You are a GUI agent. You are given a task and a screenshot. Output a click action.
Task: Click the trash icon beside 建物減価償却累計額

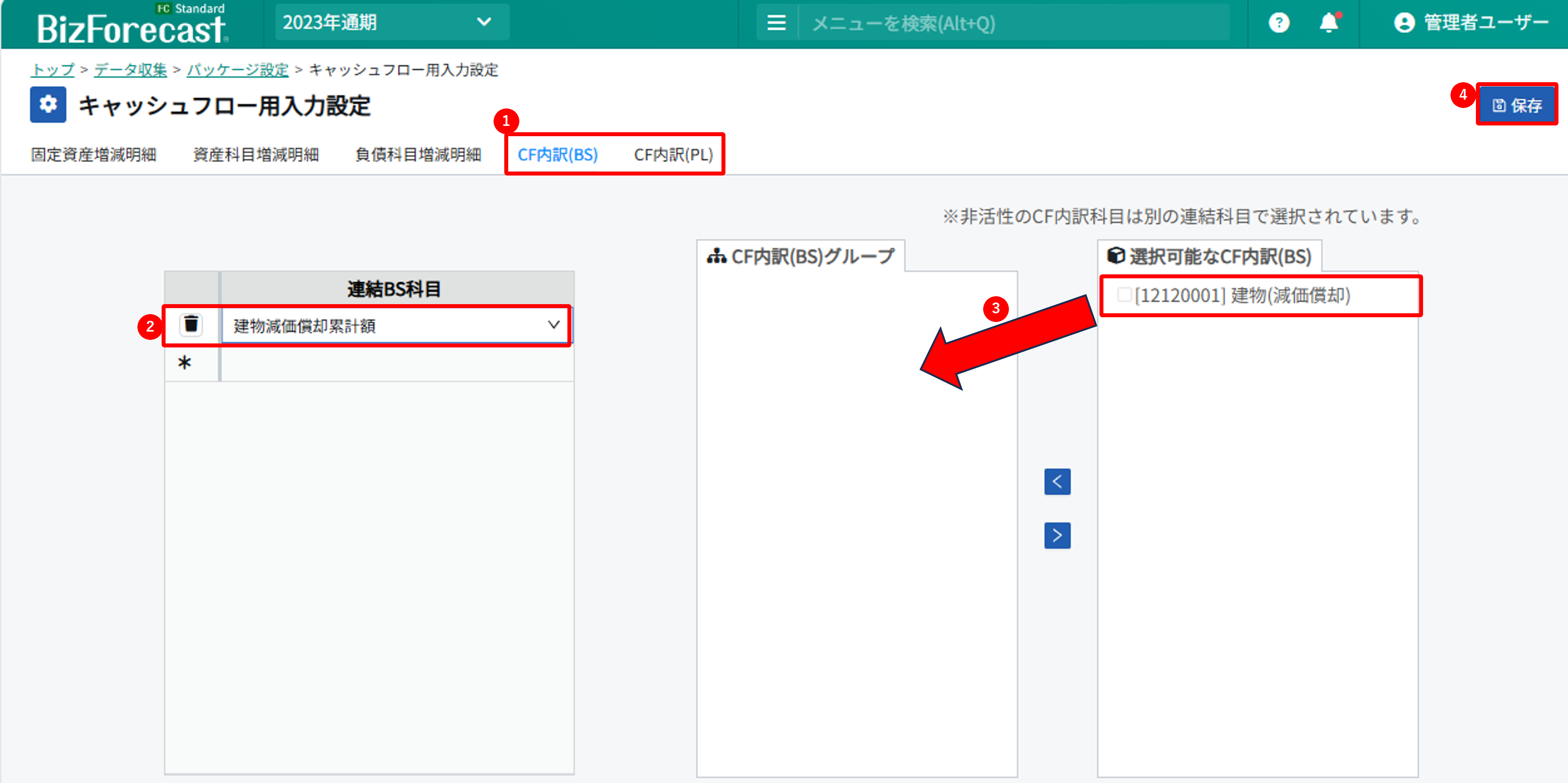pos(191,324)
